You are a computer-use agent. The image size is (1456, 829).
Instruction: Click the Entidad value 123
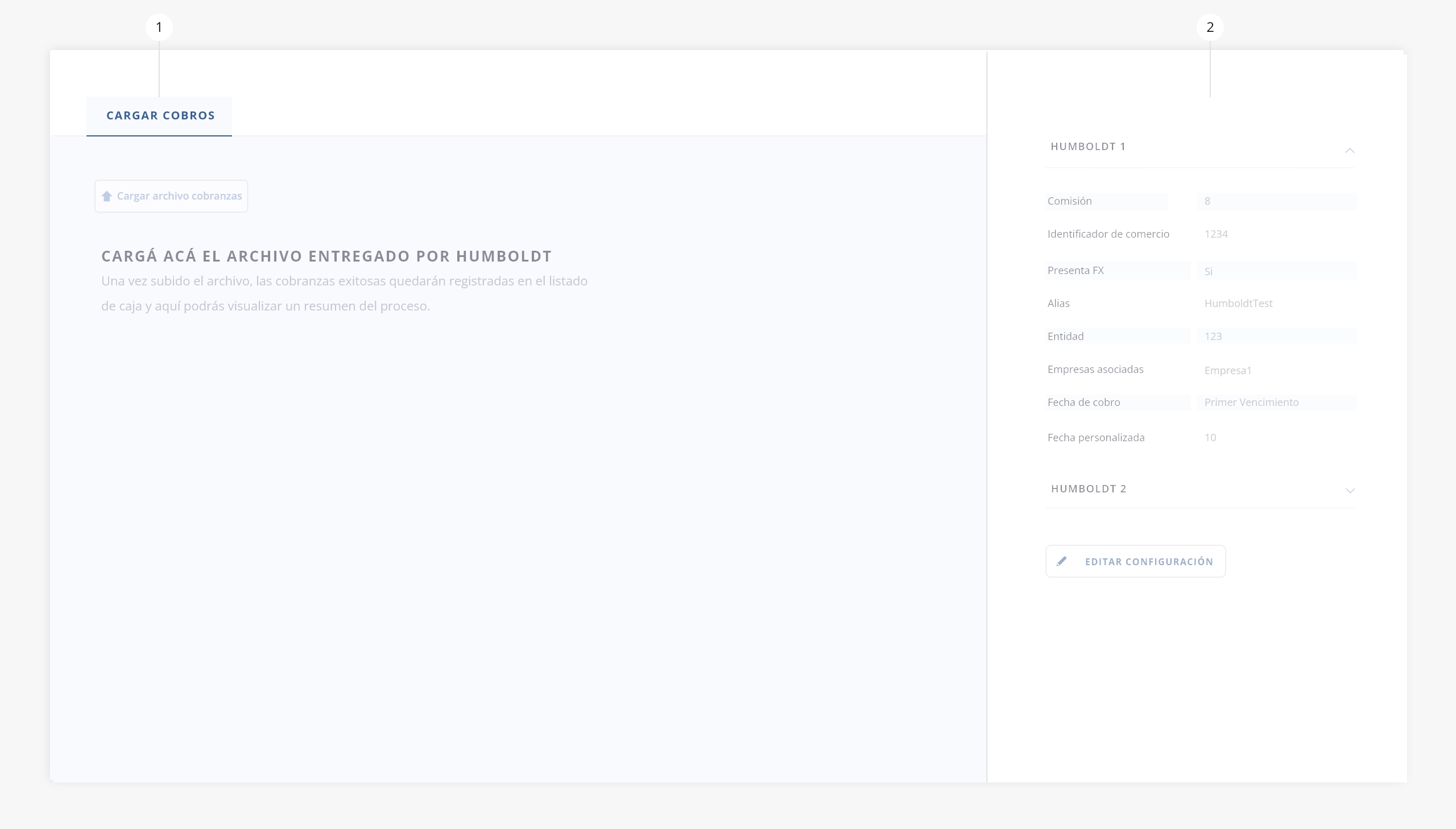tap(1213, 337)
